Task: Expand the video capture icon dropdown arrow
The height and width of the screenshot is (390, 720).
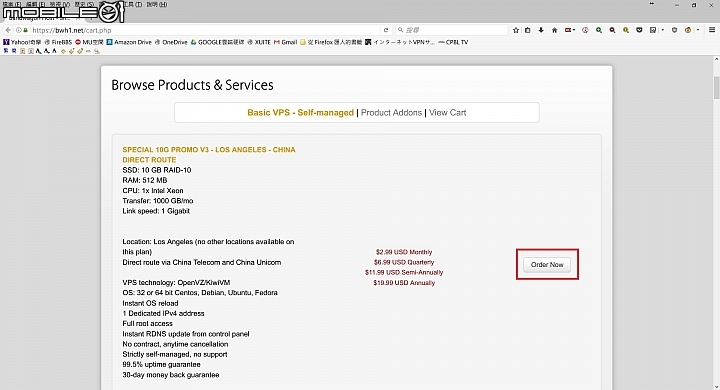Action: pos(574,30)
